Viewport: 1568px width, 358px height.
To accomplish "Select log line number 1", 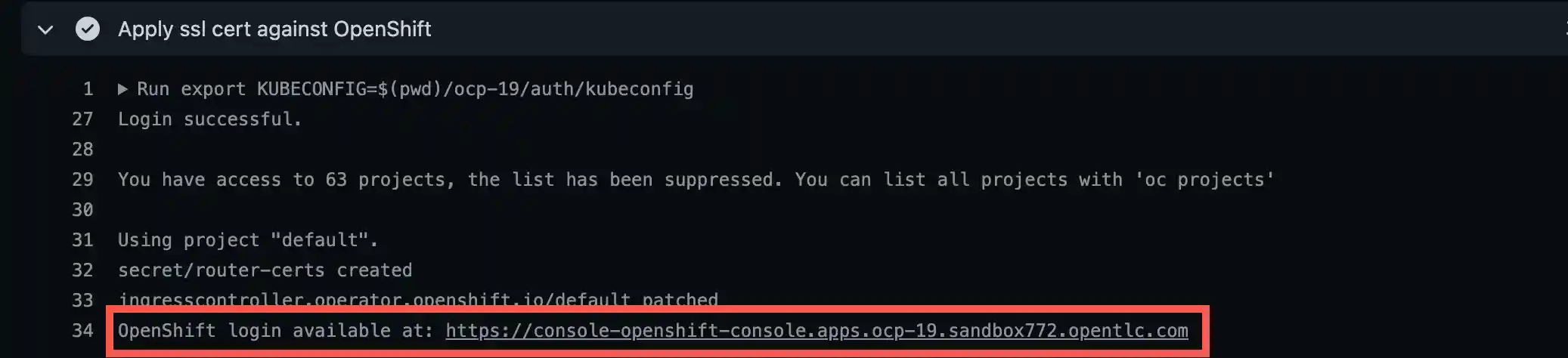I will [88, 89].
